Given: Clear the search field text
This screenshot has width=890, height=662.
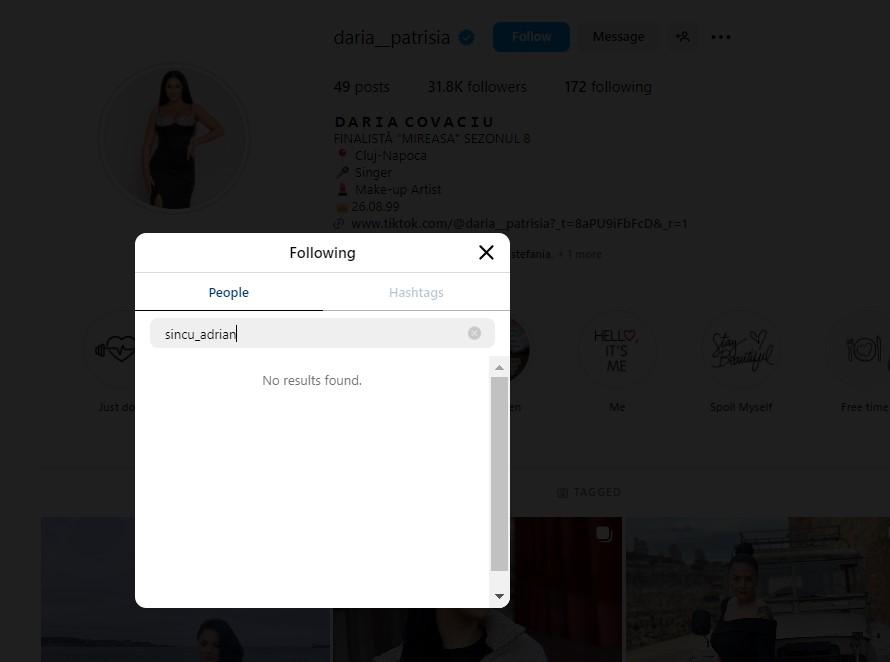Looking at the screenshot, I should 474,333.
